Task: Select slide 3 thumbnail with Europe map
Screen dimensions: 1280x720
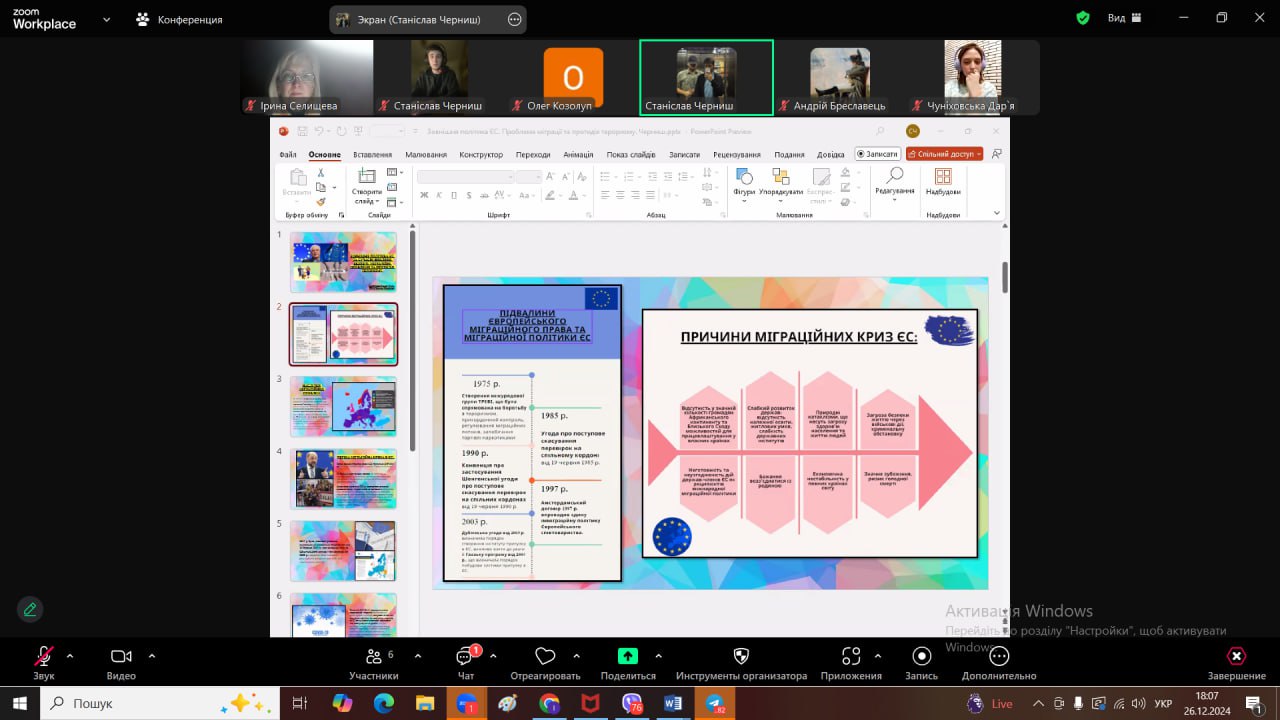Action: pyautogui.click(x=343, y=406)
